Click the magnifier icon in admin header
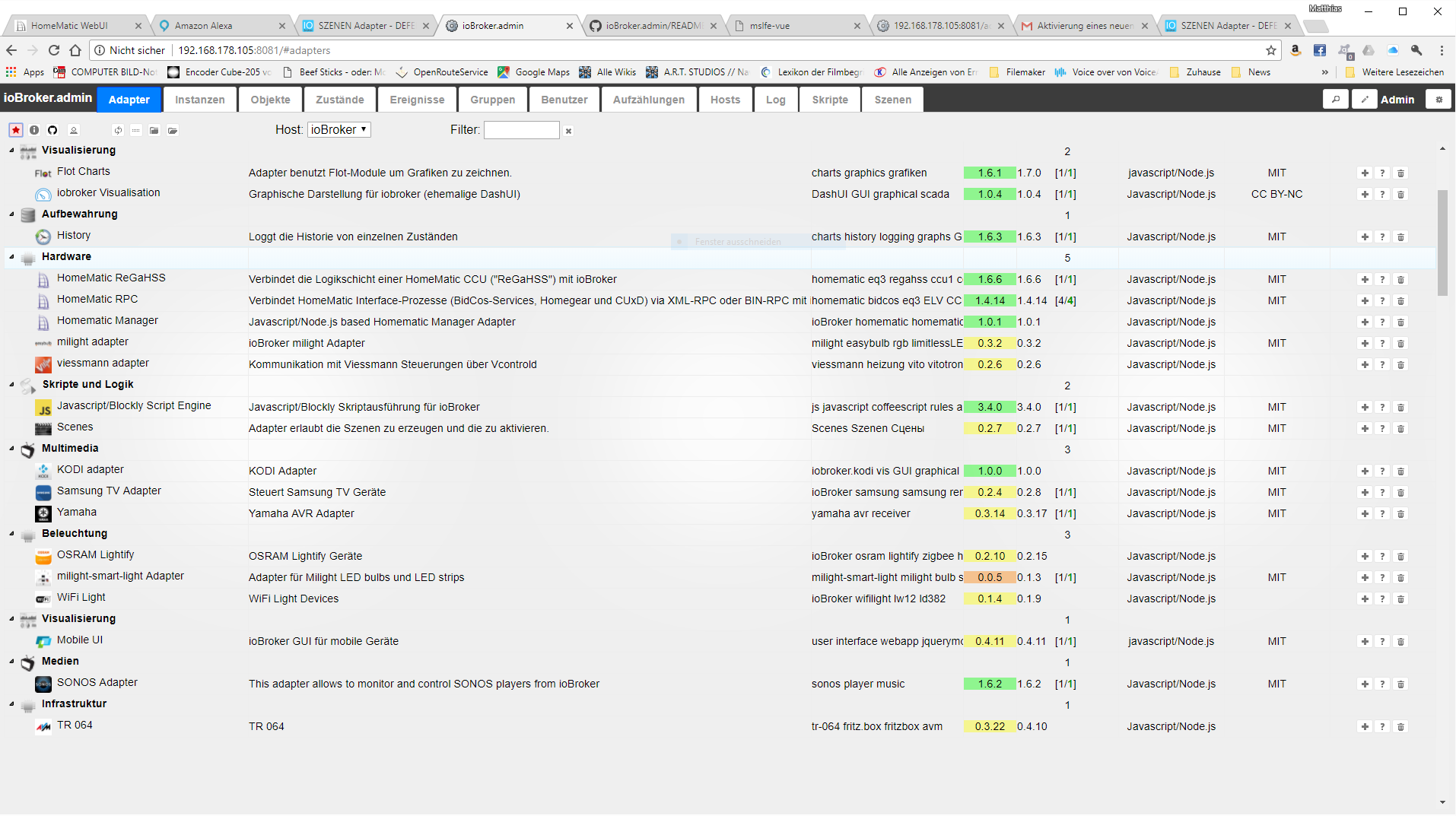 pos(1336,100)
